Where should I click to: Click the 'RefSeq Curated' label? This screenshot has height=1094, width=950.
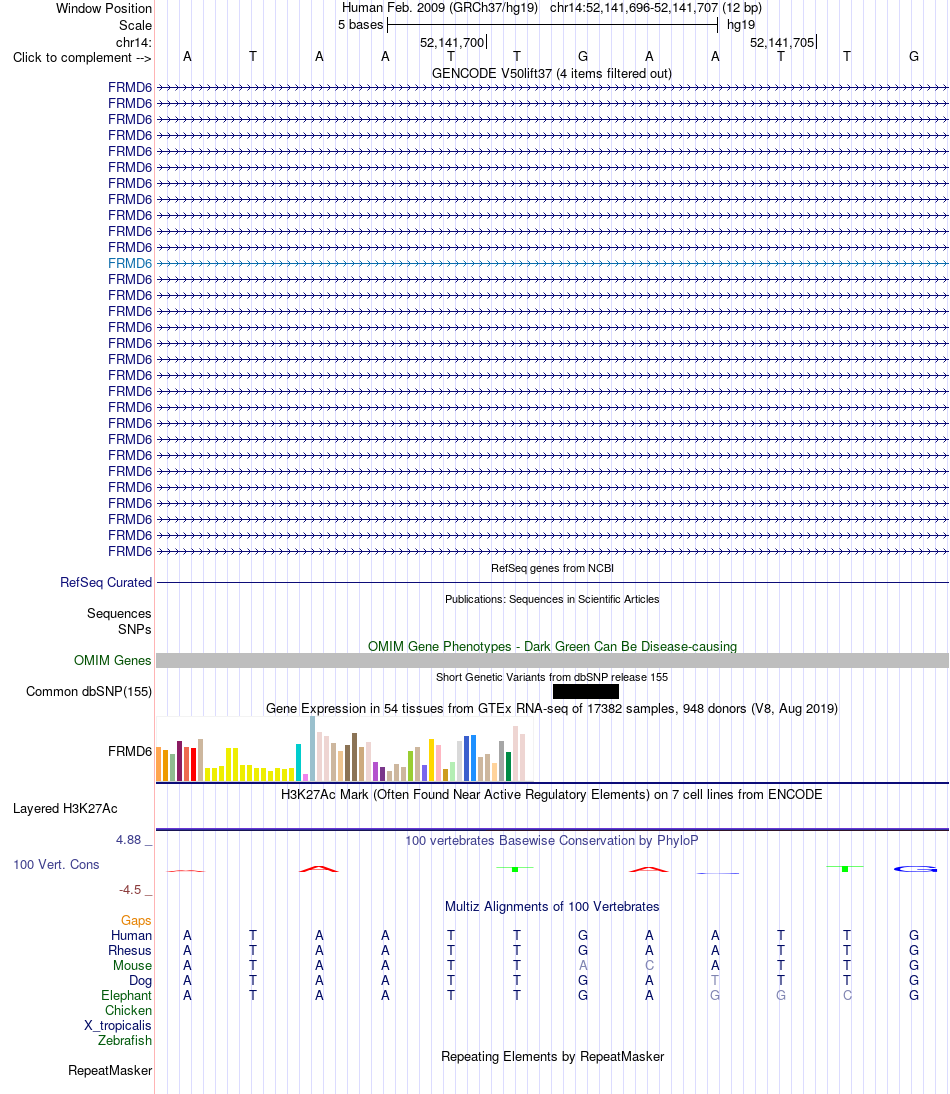point(106,583)
